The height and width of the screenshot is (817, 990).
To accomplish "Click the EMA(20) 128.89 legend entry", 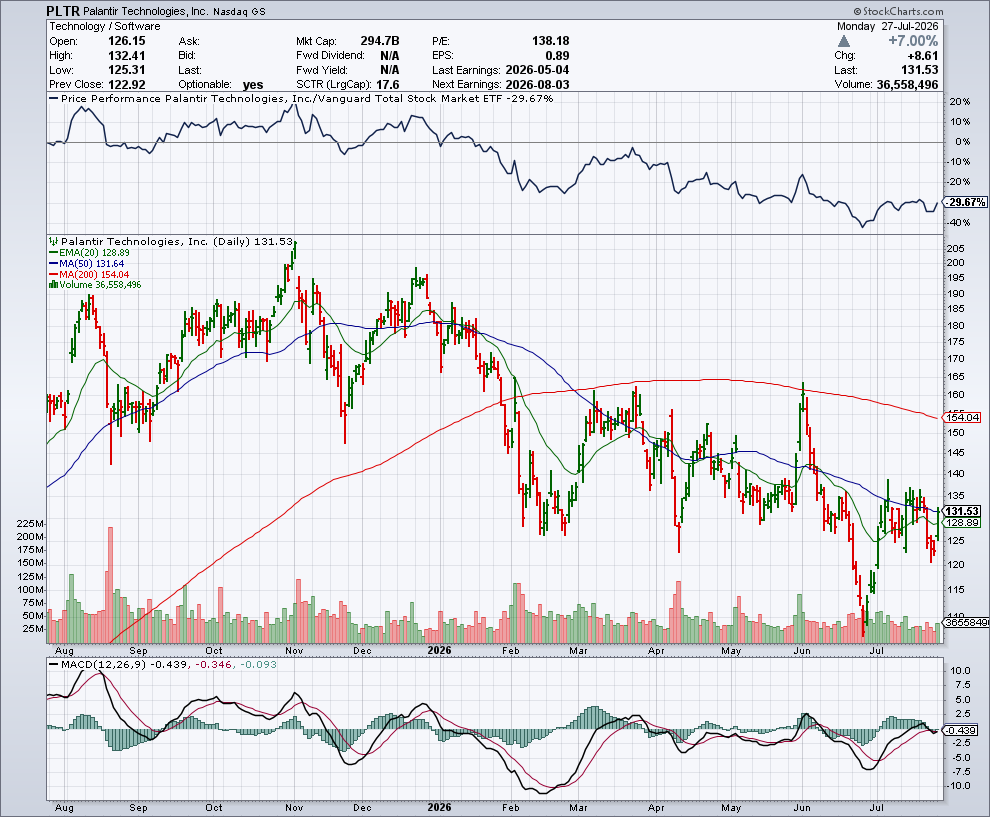I will (x=89, y=253).
